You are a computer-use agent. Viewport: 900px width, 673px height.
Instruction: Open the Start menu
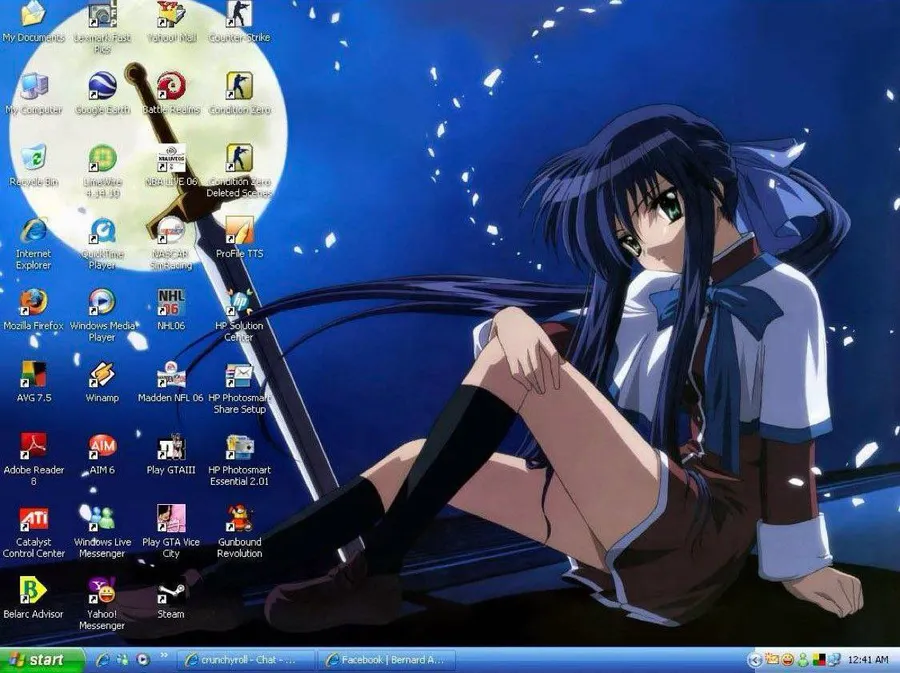(x=41, y=660)
